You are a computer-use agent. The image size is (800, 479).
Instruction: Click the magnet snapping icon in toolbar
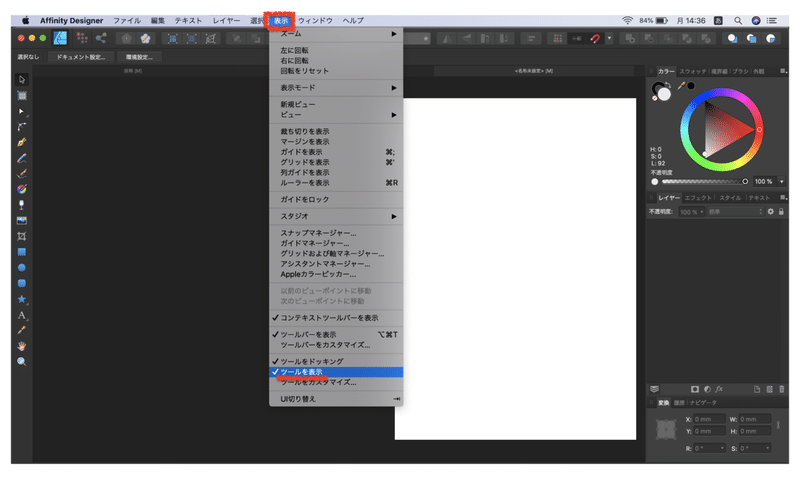595,38
